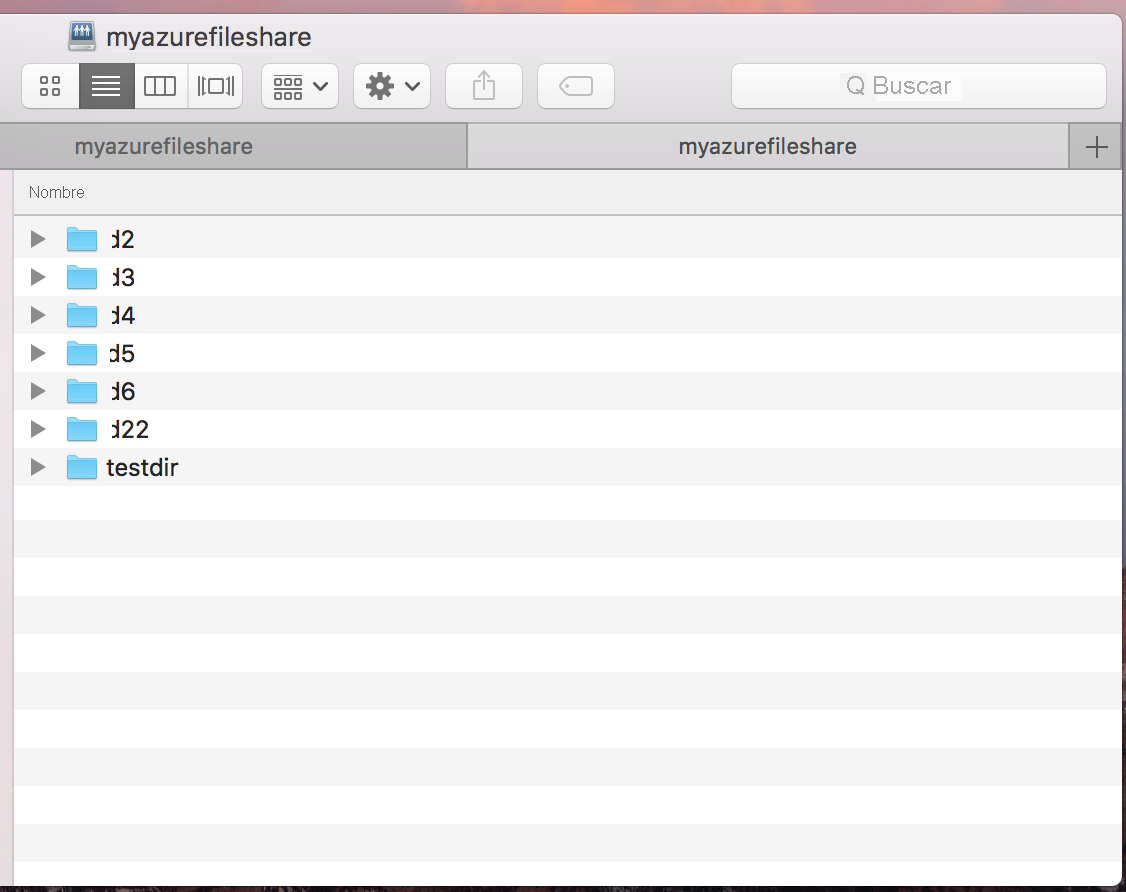Screen dimensions: 1126x892
Task: Switch to icon view
Action: tap(50, 86)
